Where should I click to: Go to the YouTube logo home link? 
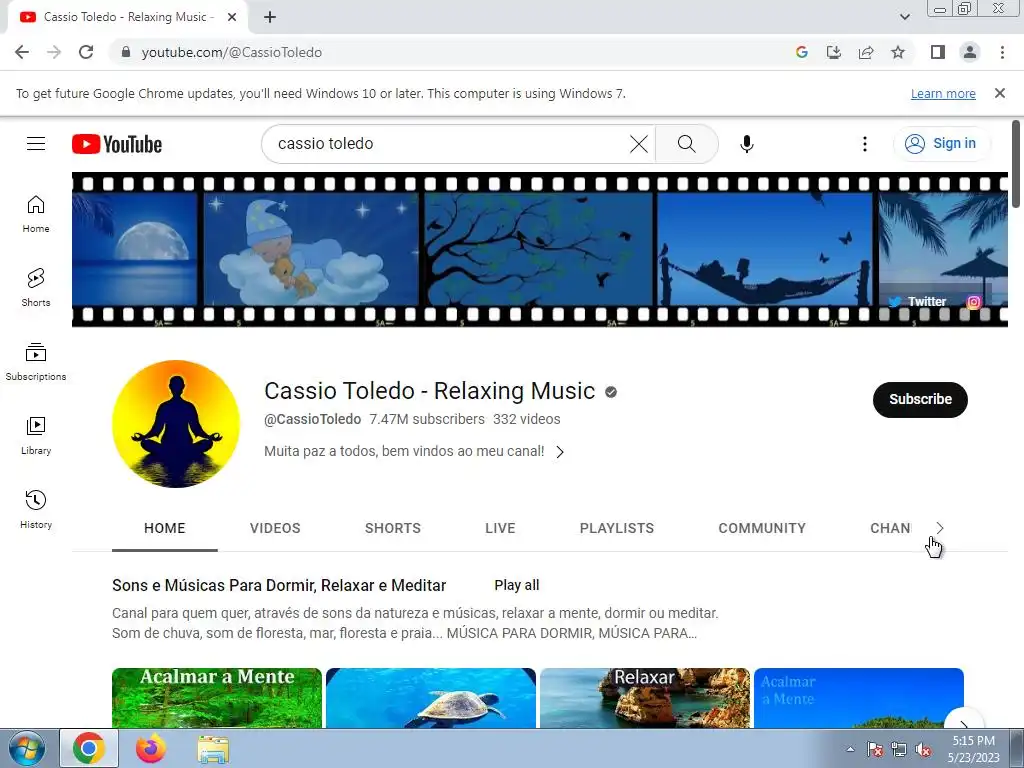pyautogui.click(x=117, y=144)
